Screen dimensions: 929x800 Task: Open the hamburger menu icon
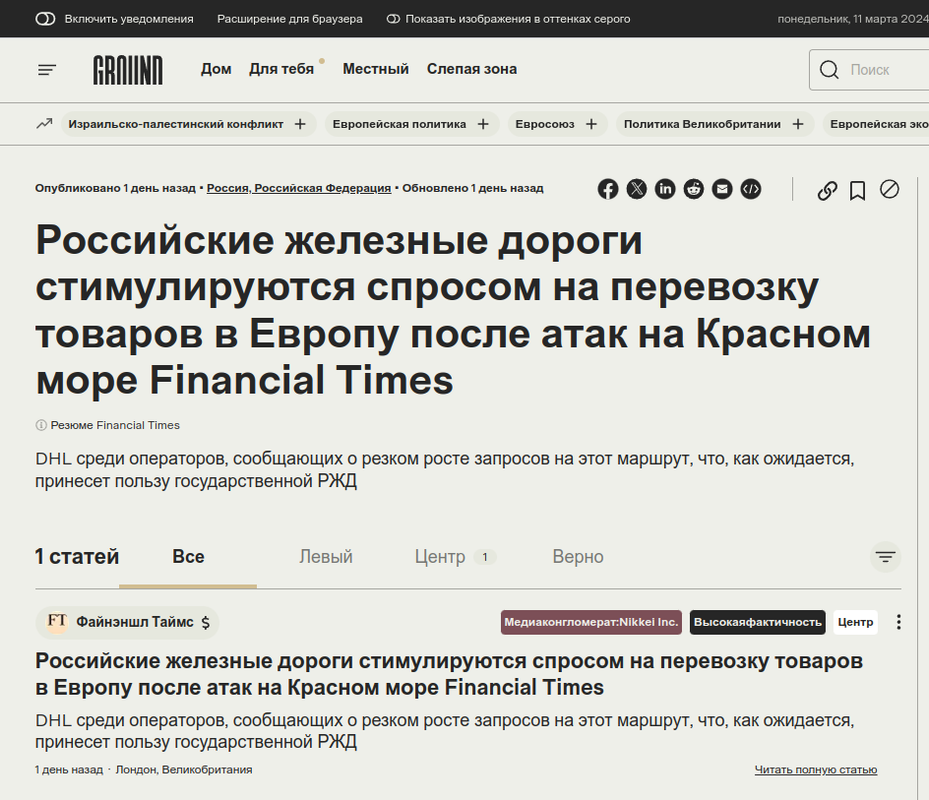tap(47, 70)
